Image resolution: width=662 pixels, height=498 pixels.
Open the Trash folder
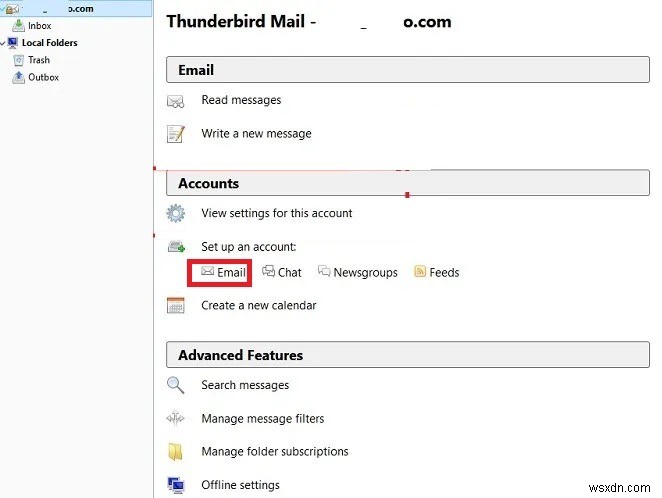39,60
